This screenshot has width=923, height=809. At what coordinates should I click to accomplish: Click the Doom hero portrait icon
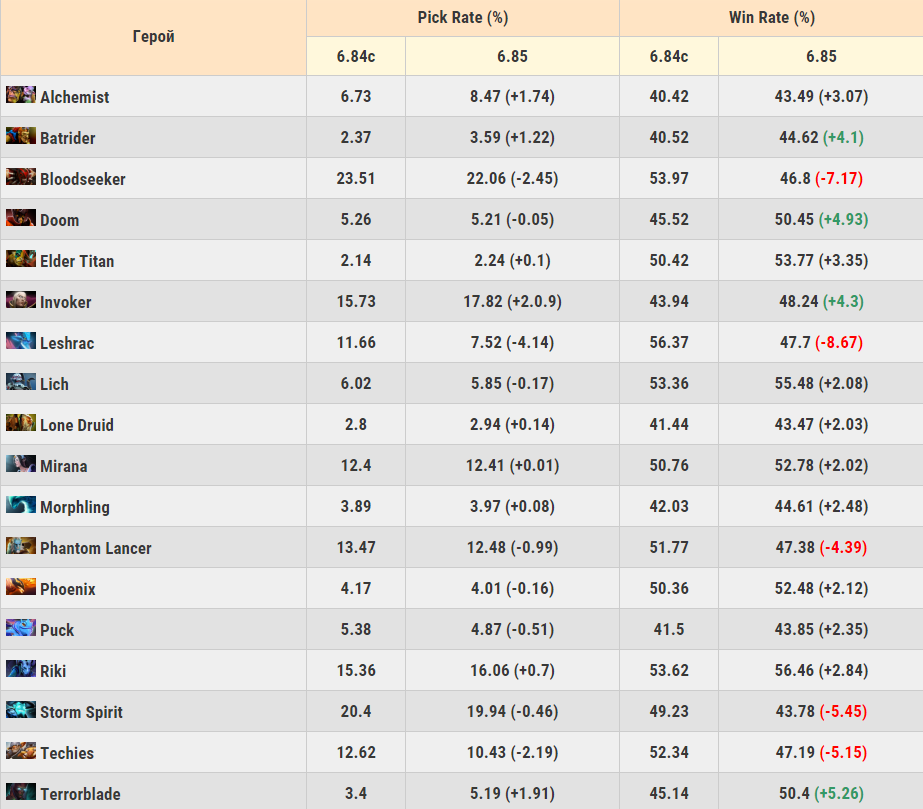(x=21, y=218)
